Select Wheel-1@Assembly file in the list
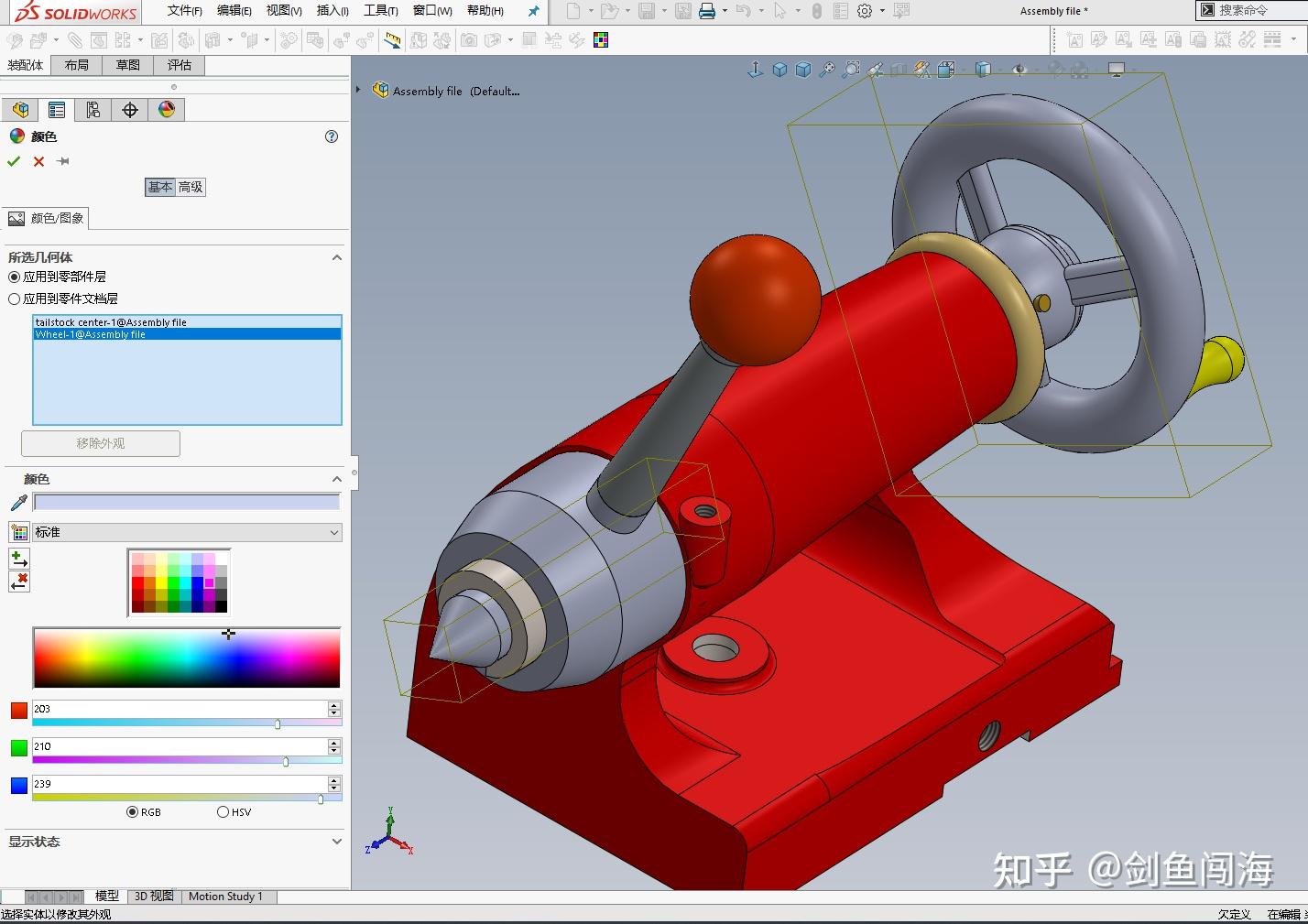This screenshot has height=924, width=1308. [90, 334]
